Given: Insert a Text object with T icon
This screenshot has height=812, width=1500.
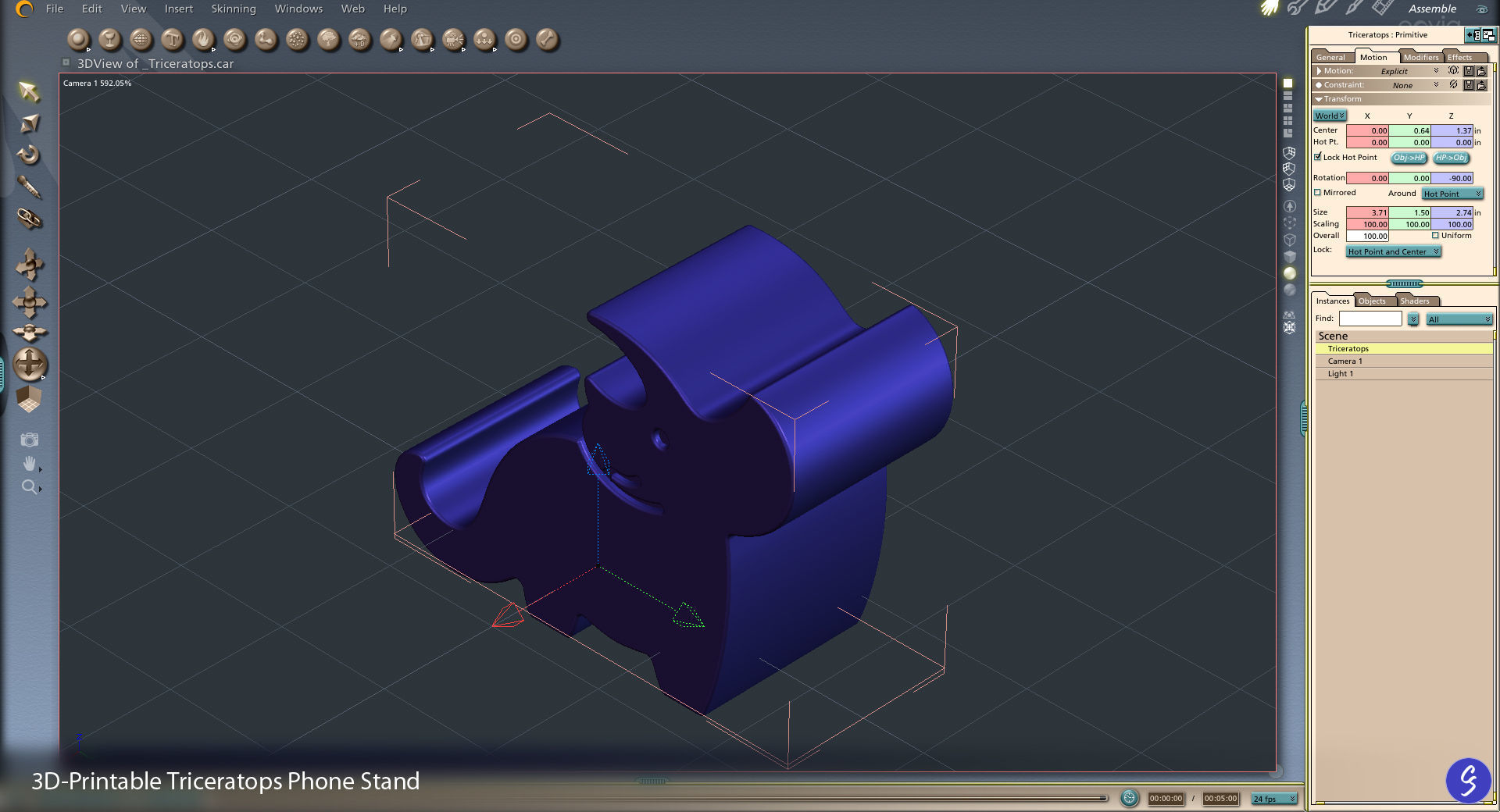Looking at the screenshot, I should point(172,39).
